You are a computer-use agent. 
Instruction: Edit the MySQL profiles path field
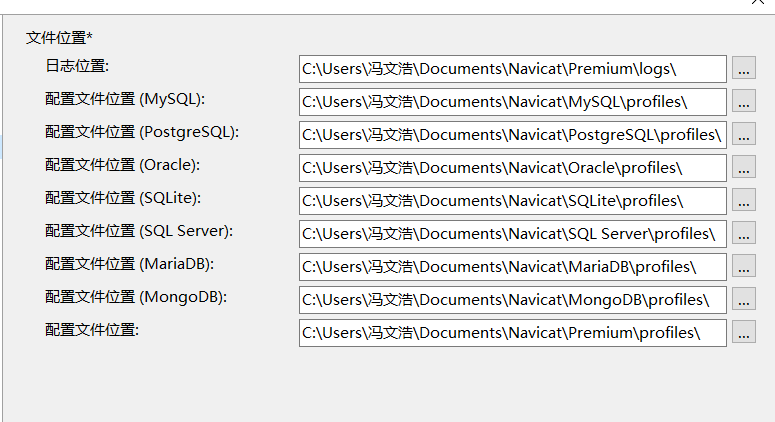(513, 102)
